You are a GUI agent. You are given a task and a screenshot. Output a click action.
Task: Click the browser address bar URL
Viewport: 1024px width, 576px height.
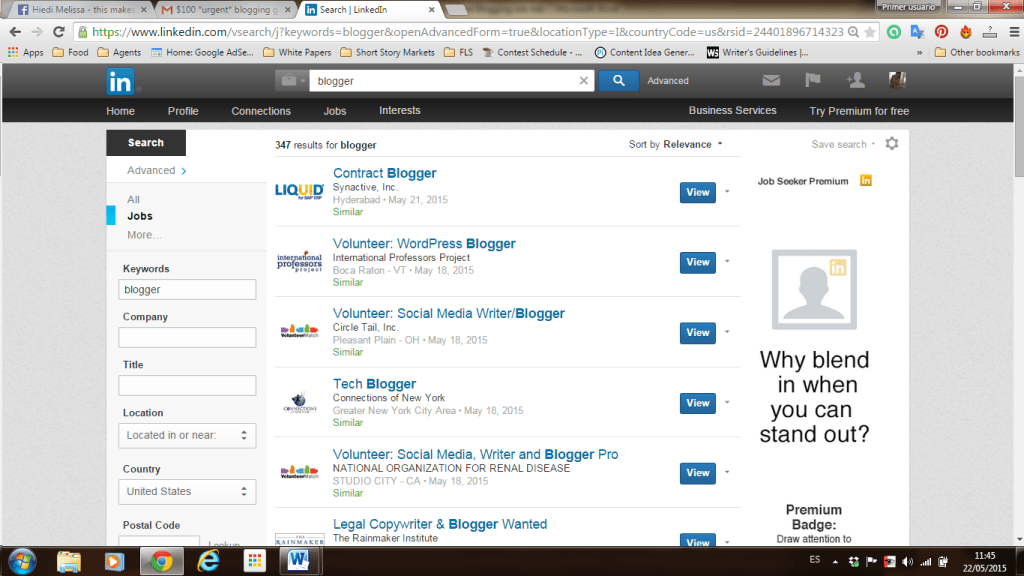pos(468,32)
